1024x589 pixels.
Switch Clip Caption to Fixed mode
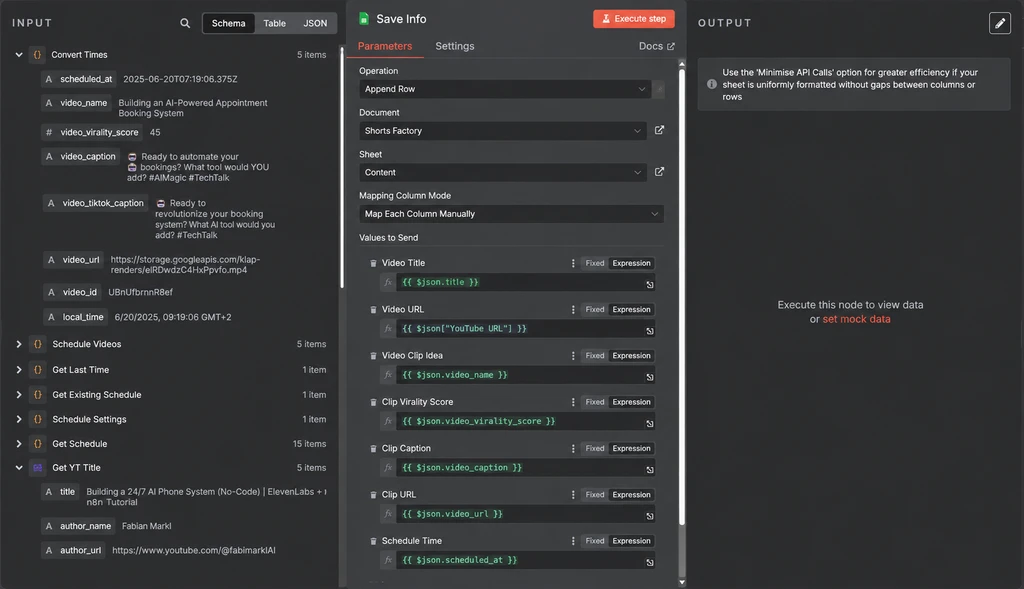coord(594,449)
